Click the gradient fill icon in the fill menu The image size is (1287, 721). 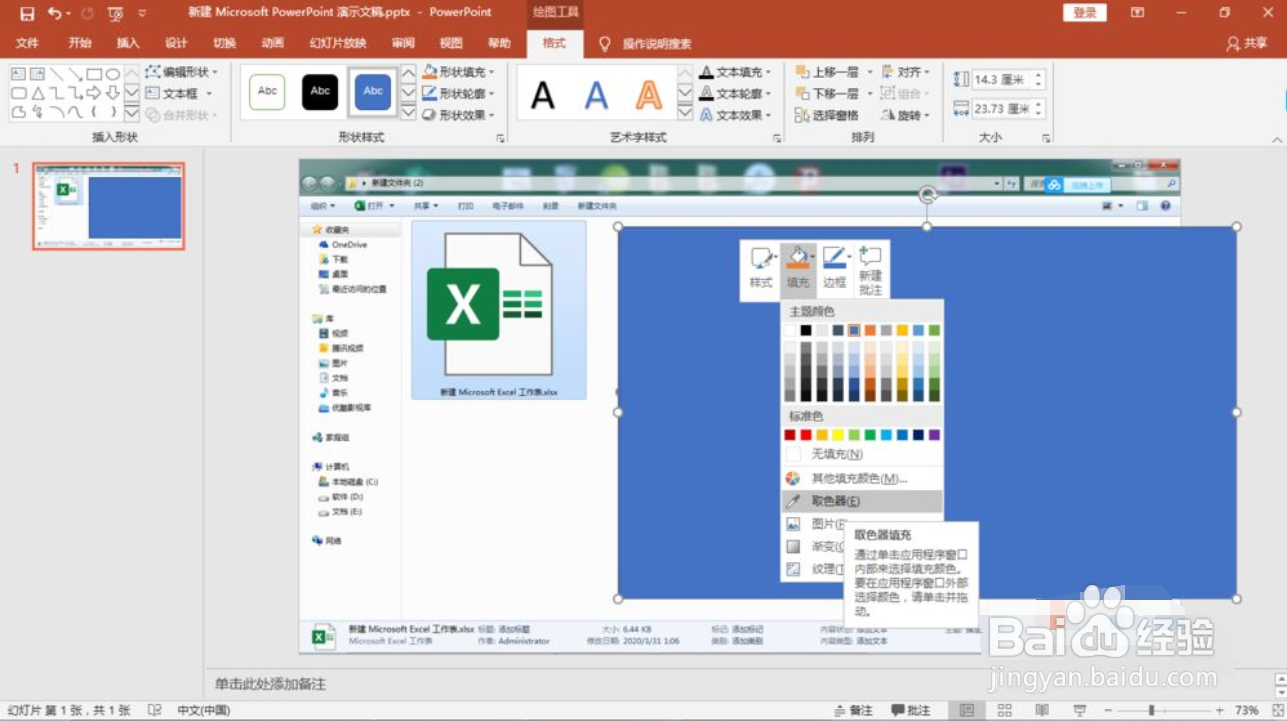tap(793, 547)
